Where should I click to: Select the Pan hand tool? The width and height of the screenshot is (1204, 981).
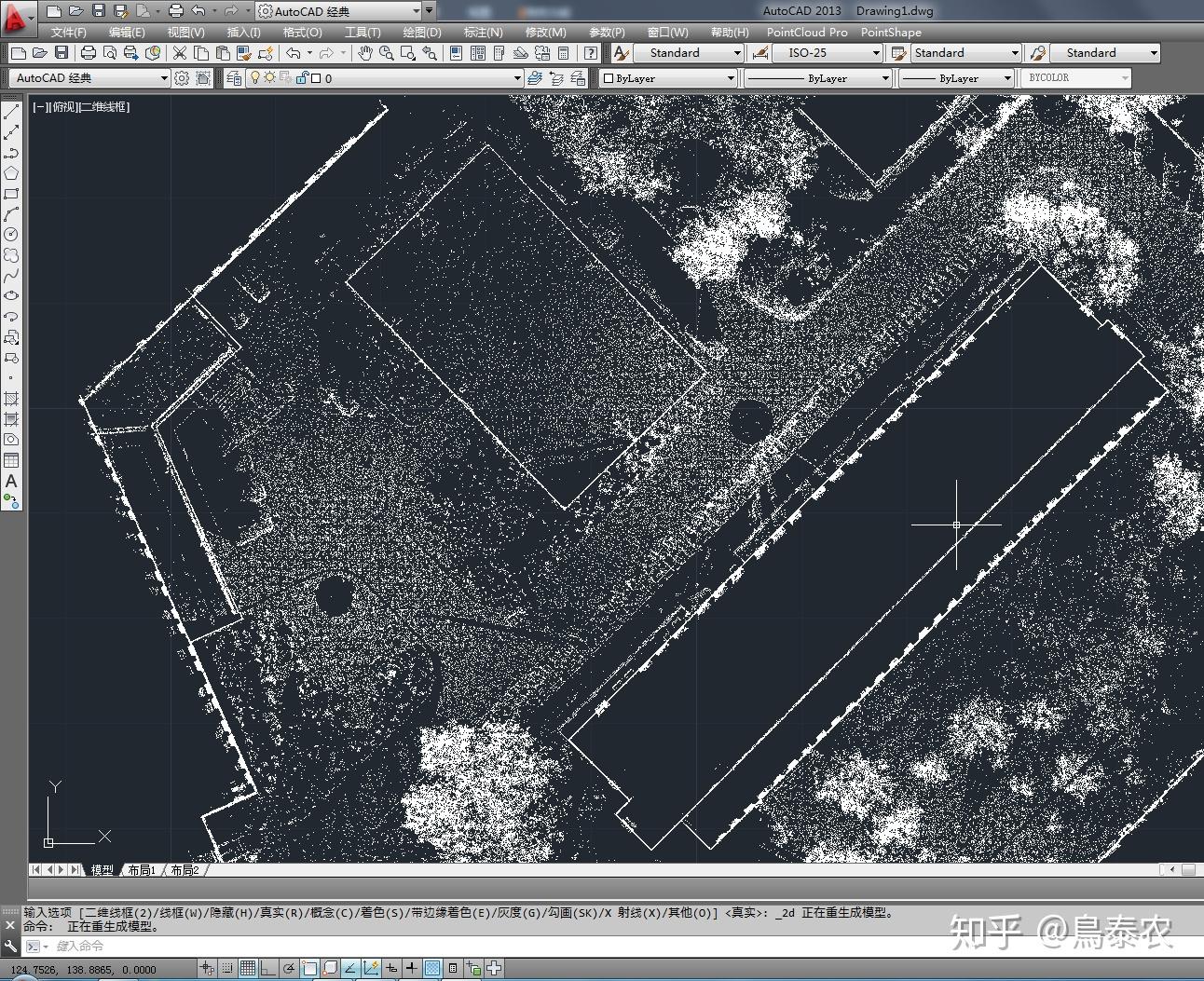[x=365, y=53]
